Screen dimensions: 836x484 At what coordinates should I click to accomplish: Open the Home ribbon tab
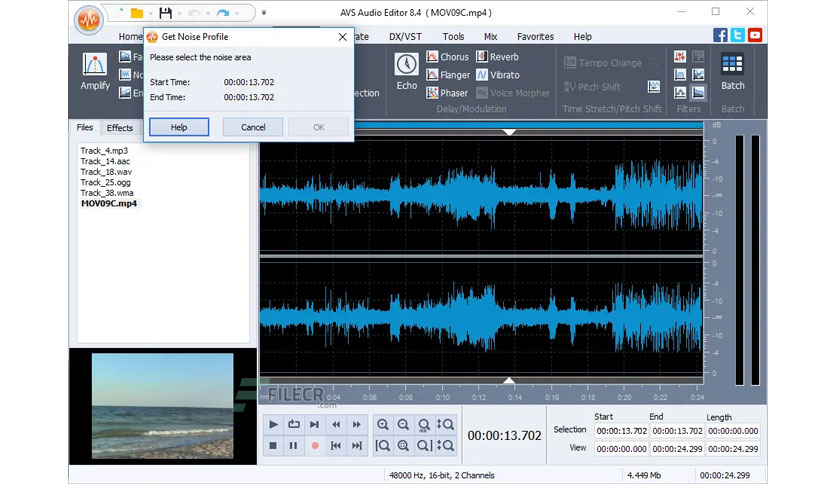tap(130, 36)
